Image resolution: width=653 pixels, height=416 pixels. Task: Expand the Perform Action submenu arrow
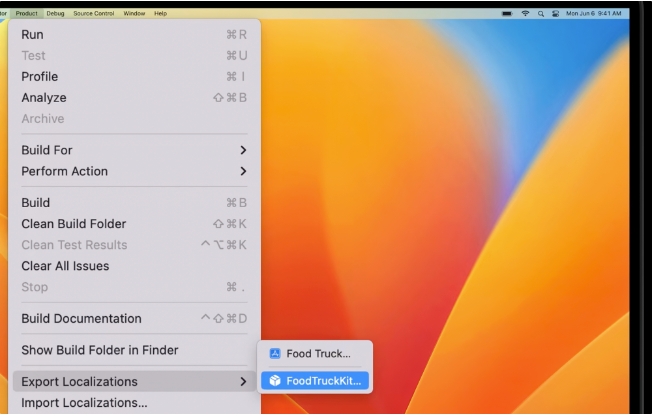[x=242, y=171]
